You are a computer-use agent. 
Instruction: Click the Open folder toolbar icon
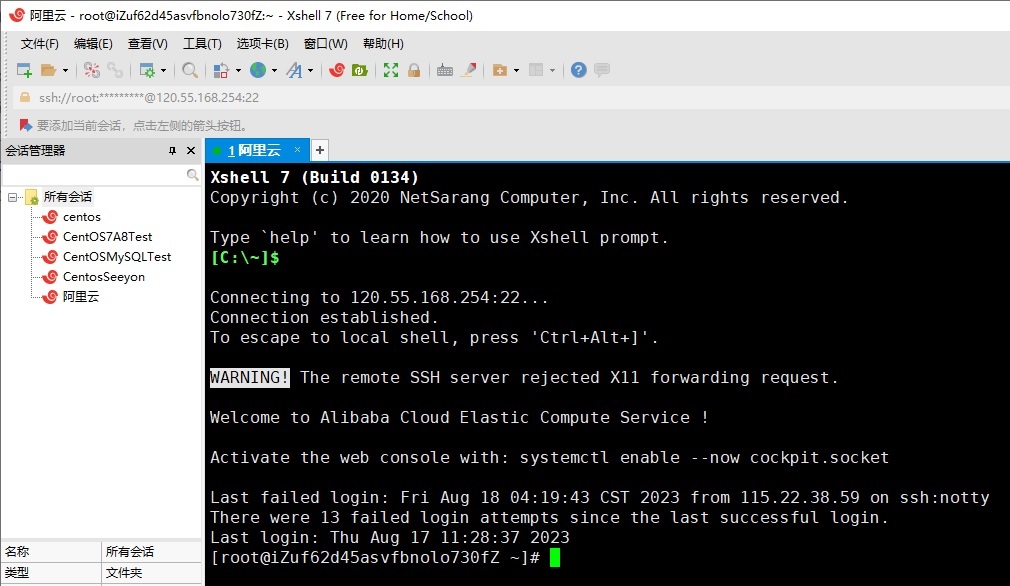48,70
